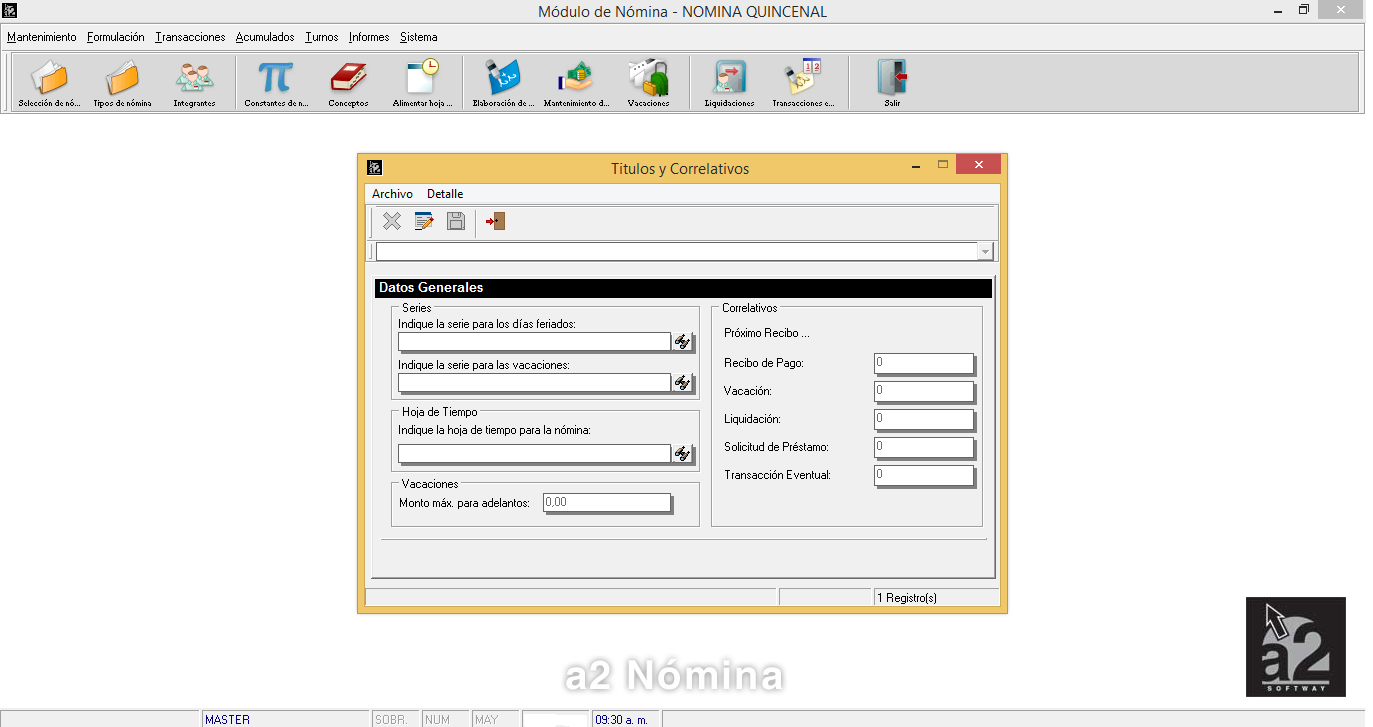
Task: Open the Conceptos book icon
Action: point(348,83)
